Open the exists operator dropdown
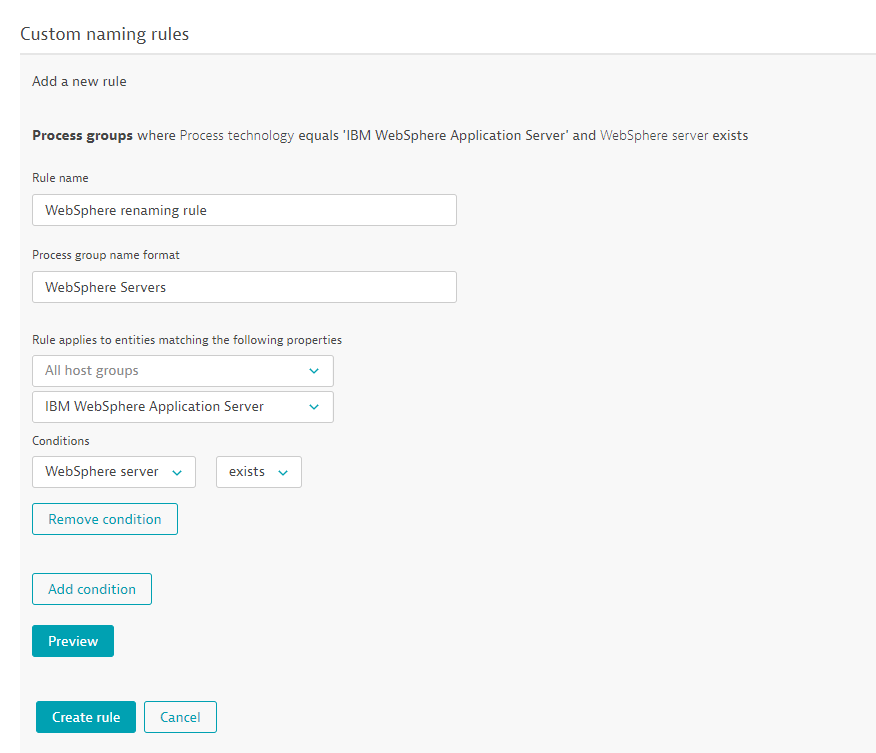The width and height of the screenshot is (876, 753). click(259, 472)
